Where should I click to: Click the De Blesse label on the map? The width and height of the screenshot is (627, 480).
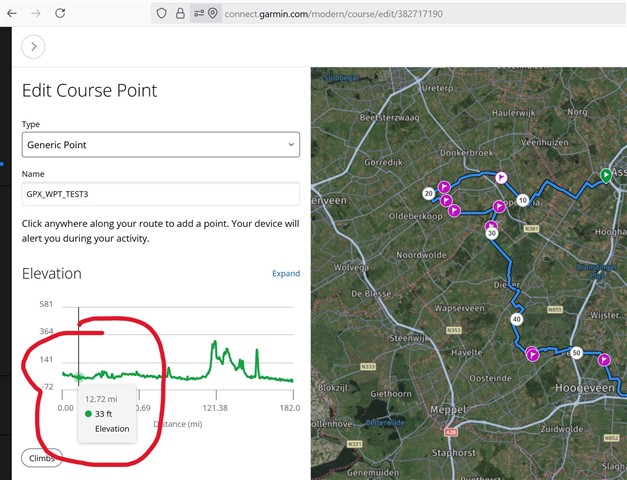(371, 294)
